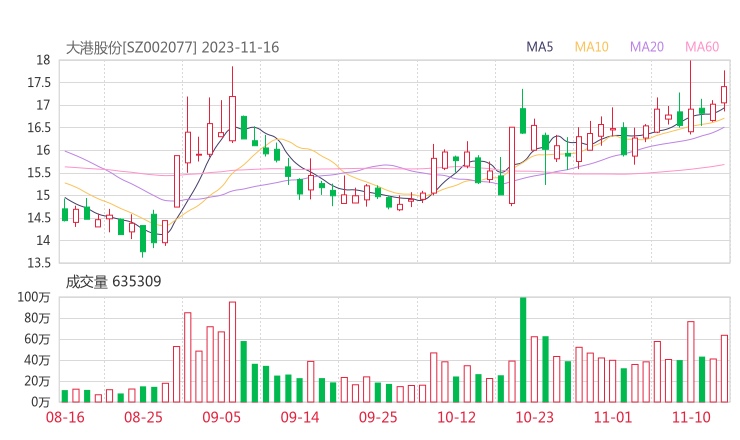Click the 18 price axis label

[x=43, y=60]
